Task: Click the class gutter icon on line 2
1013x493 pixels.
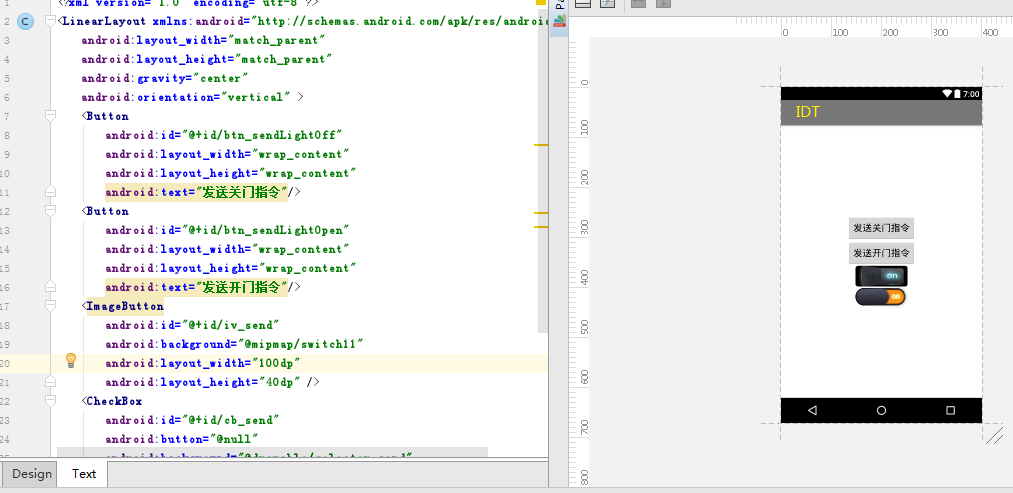Action: click(x=25, y=21)
